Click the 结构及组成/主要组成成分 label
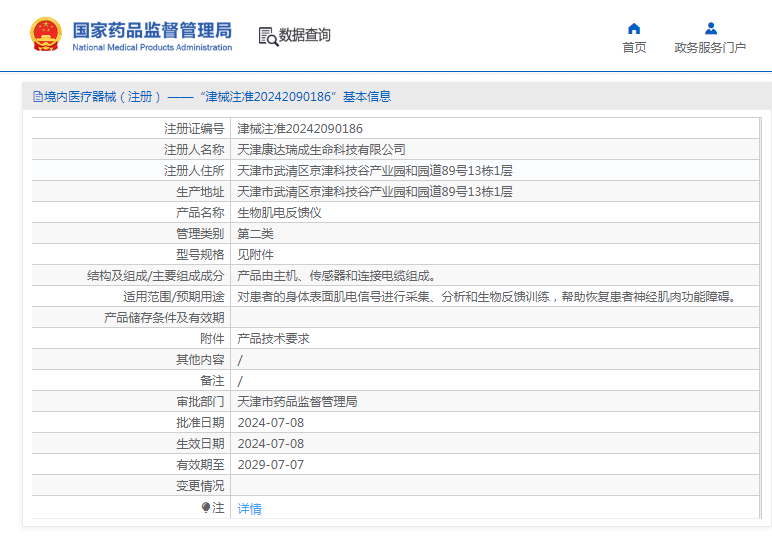The image size is (772, 536). tap(156, 276)
